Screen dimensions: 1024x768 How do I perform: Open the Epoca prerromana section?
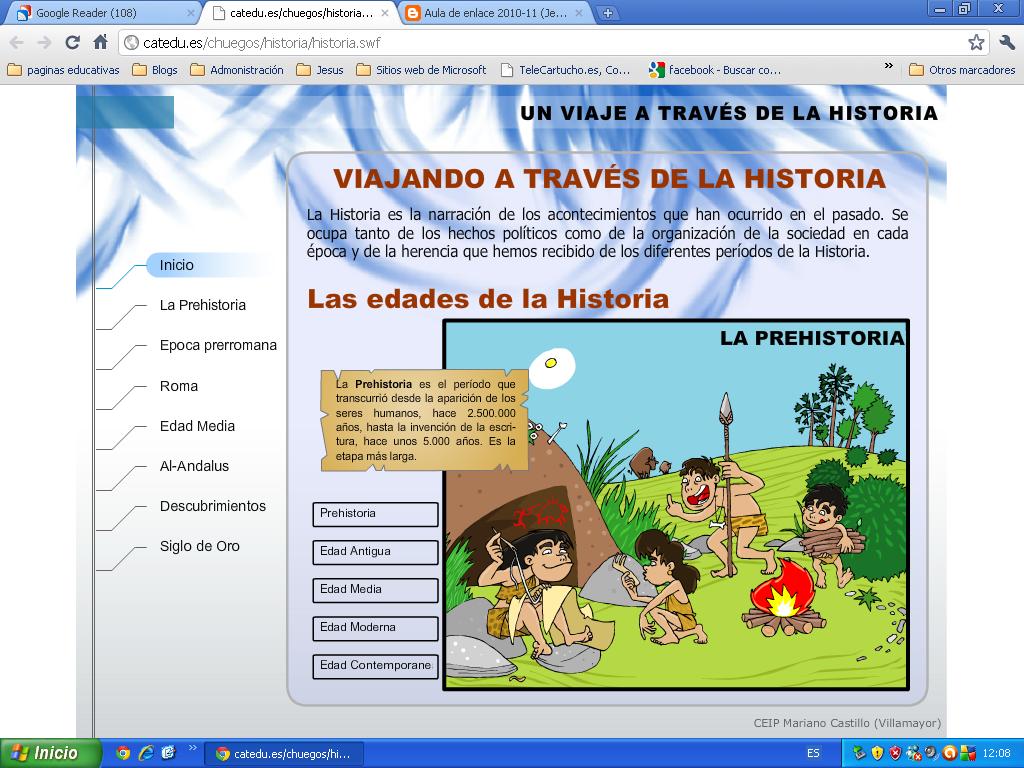pyautogui.click(x=218, y=345)
